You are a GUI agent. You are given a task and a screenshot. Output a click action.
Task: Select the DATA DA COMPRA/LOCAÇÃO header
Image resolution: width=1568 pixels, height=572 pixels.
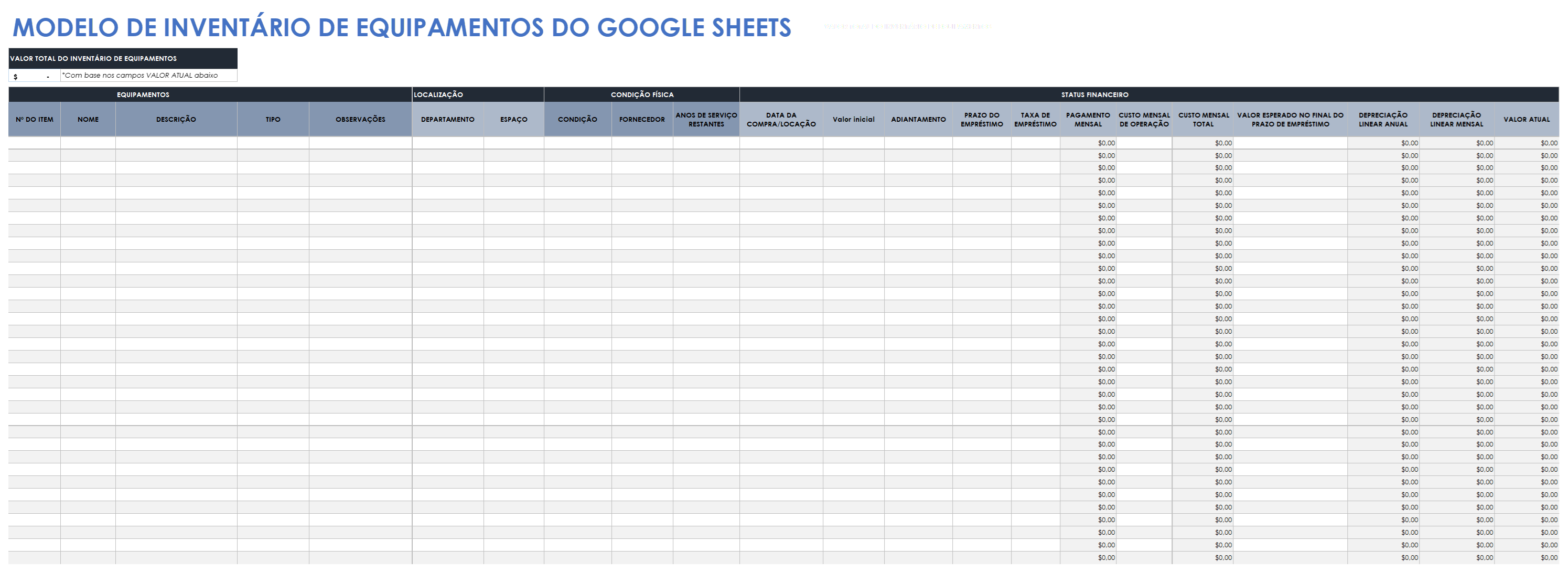click(781, 120)
